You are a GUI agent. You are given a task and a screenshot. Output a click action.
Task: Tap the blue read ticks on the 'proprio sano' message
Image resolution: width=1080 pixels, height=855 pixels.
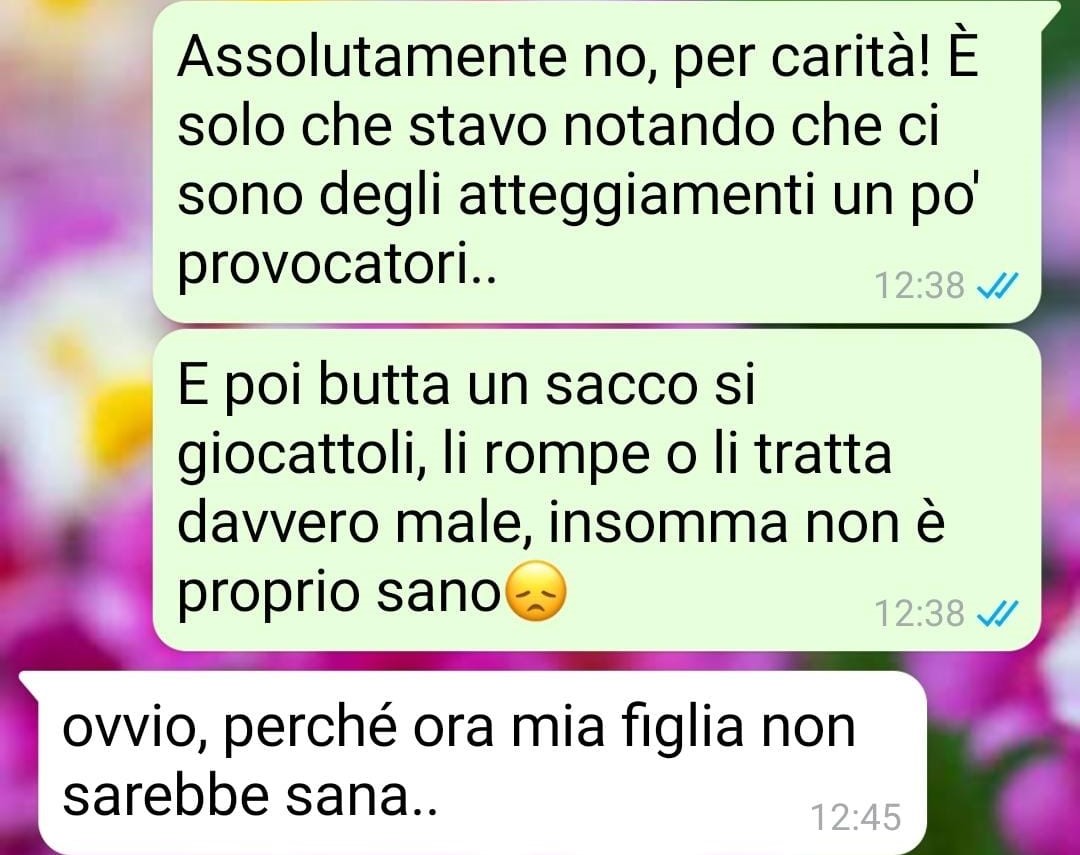pyautogui.click(x=998, y=612)
